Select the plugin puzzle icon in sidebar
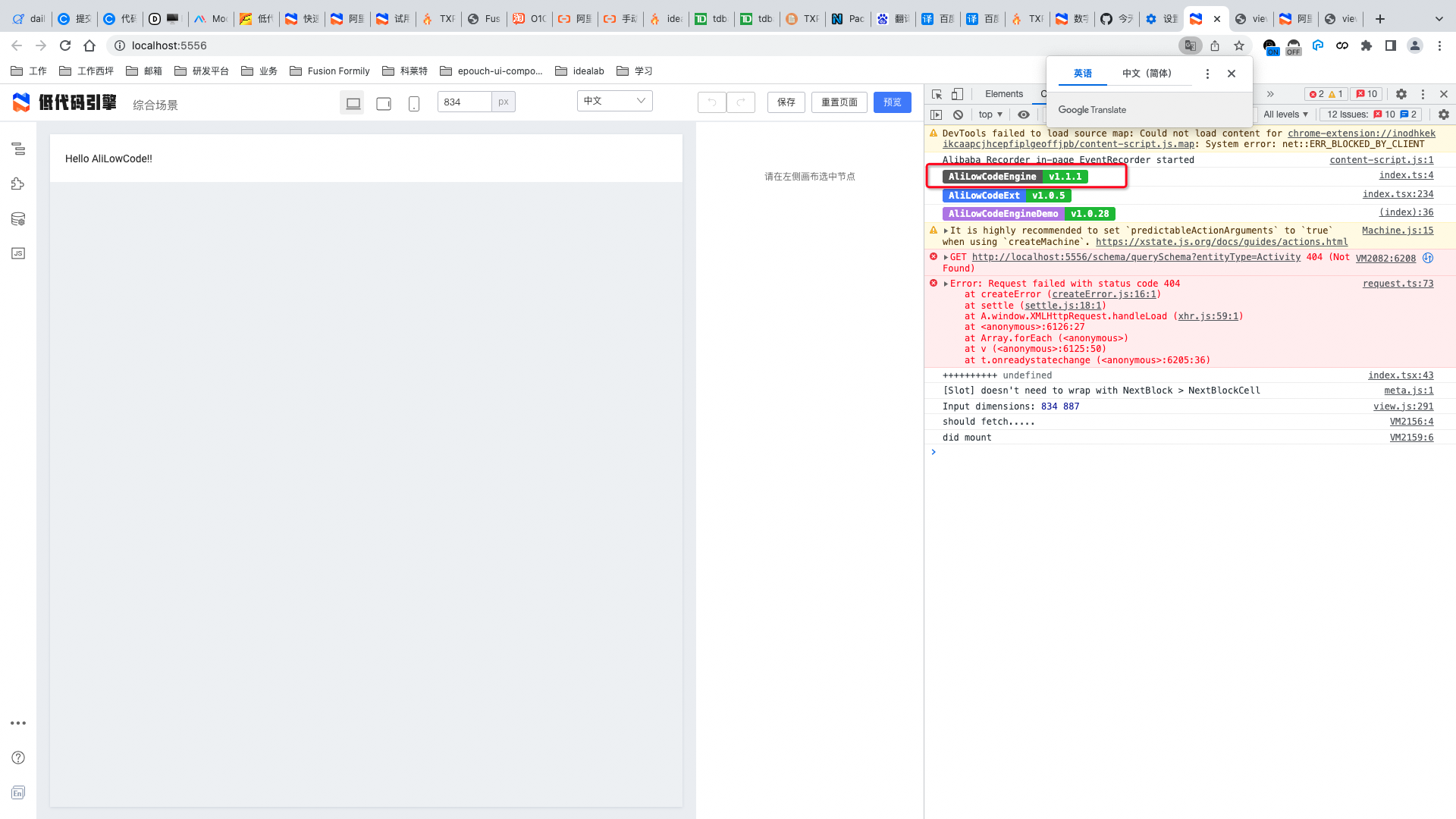Viewport: 1456px width, 819px height. click(x=18, y=184)
